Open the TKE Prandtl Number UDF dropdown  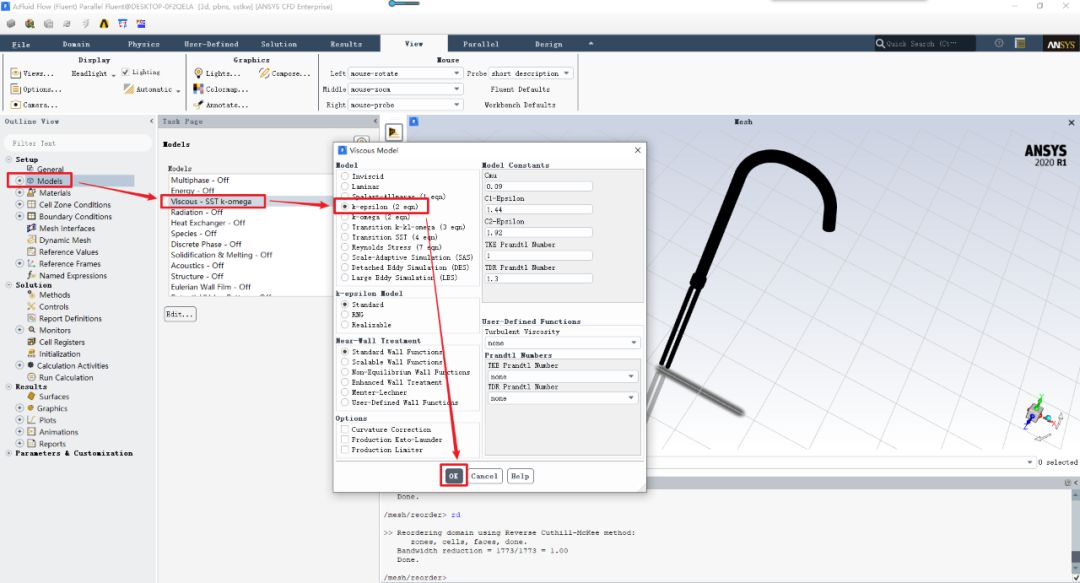point(561,376)
